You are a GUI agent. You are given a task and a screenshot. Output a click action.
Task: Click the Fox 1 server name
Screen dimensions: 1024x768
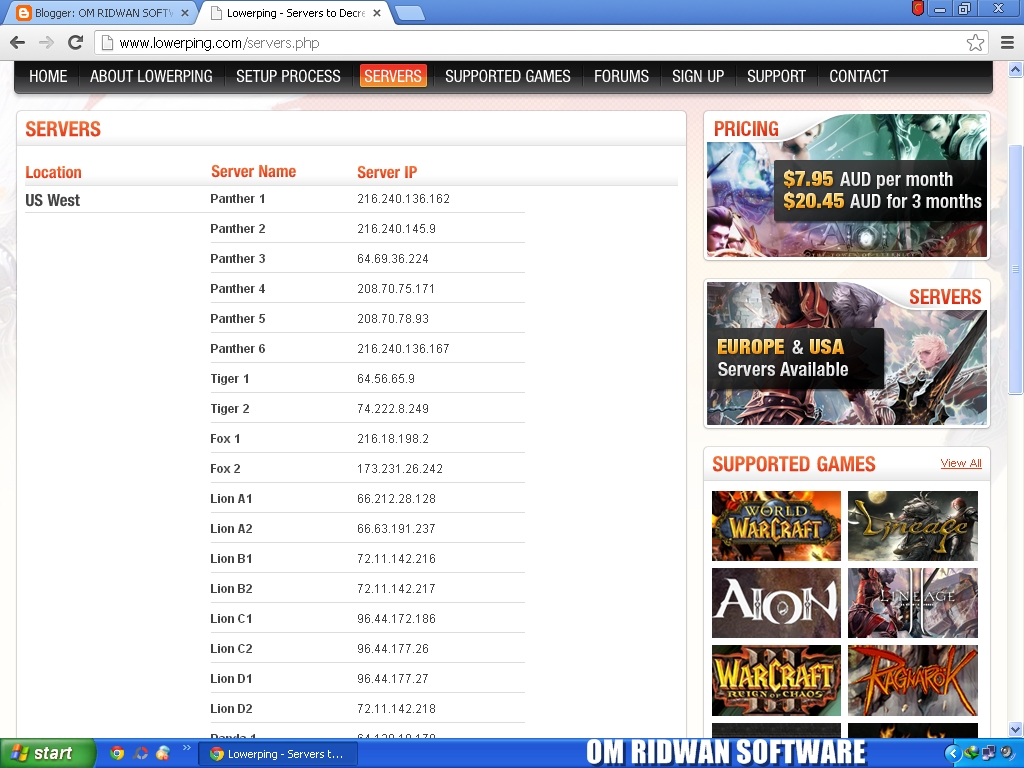tap(225, 439)
